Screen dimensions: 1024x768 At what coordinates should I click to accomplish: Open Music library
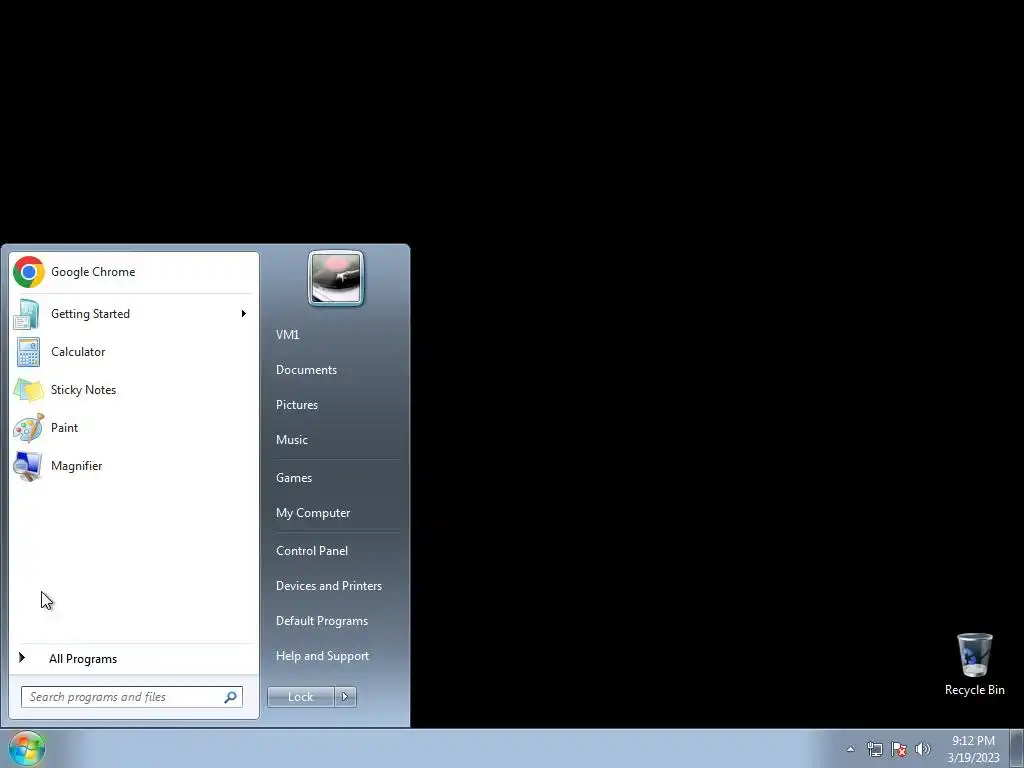(x=292, y=440)
